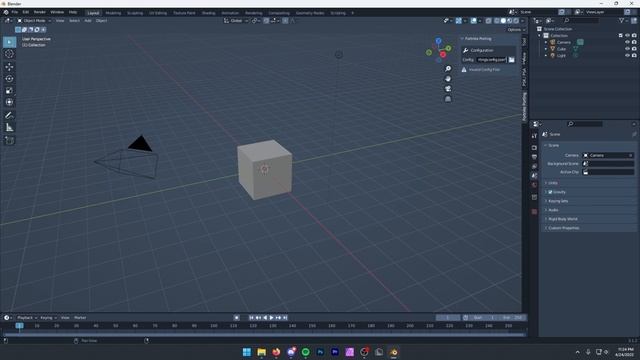This screenshot has height=360, width=640.
Task: Open the Tool properties tab icon
Action: [x=534, y=136]
